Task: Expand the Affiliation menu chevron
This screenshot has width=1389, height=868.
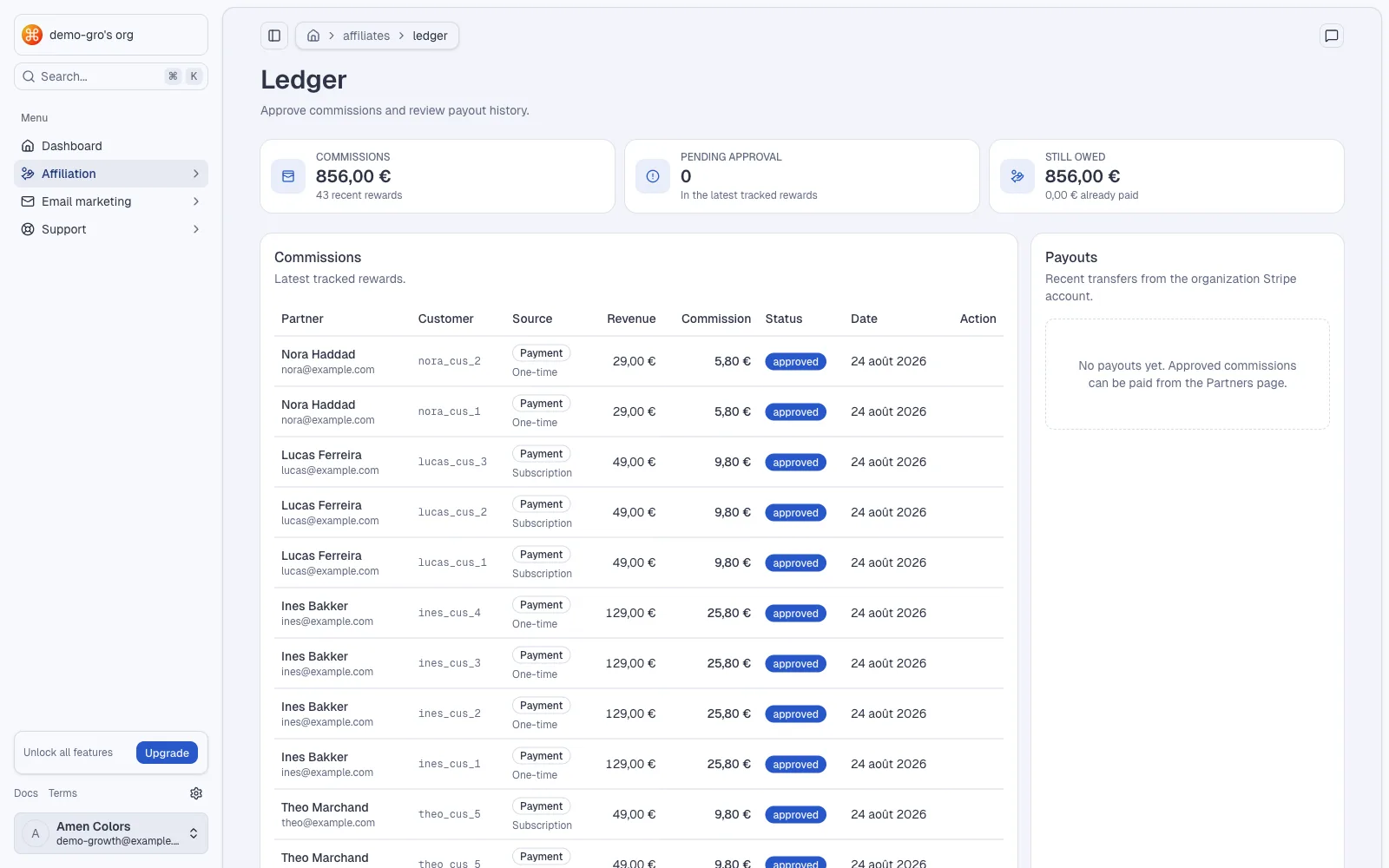Action: point(196,174)
